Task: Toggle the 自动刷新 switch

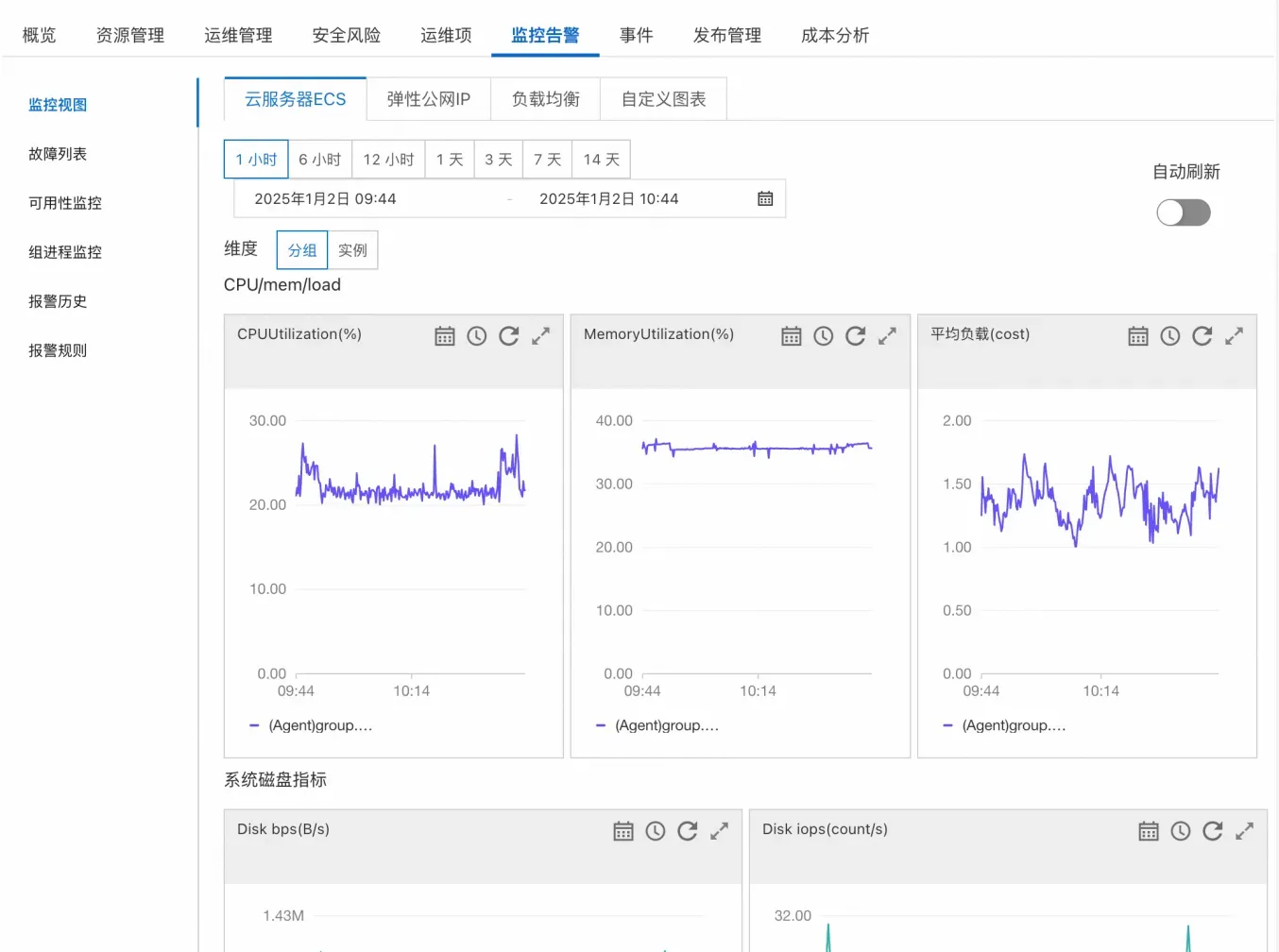Action: (x=1184, y=212)
